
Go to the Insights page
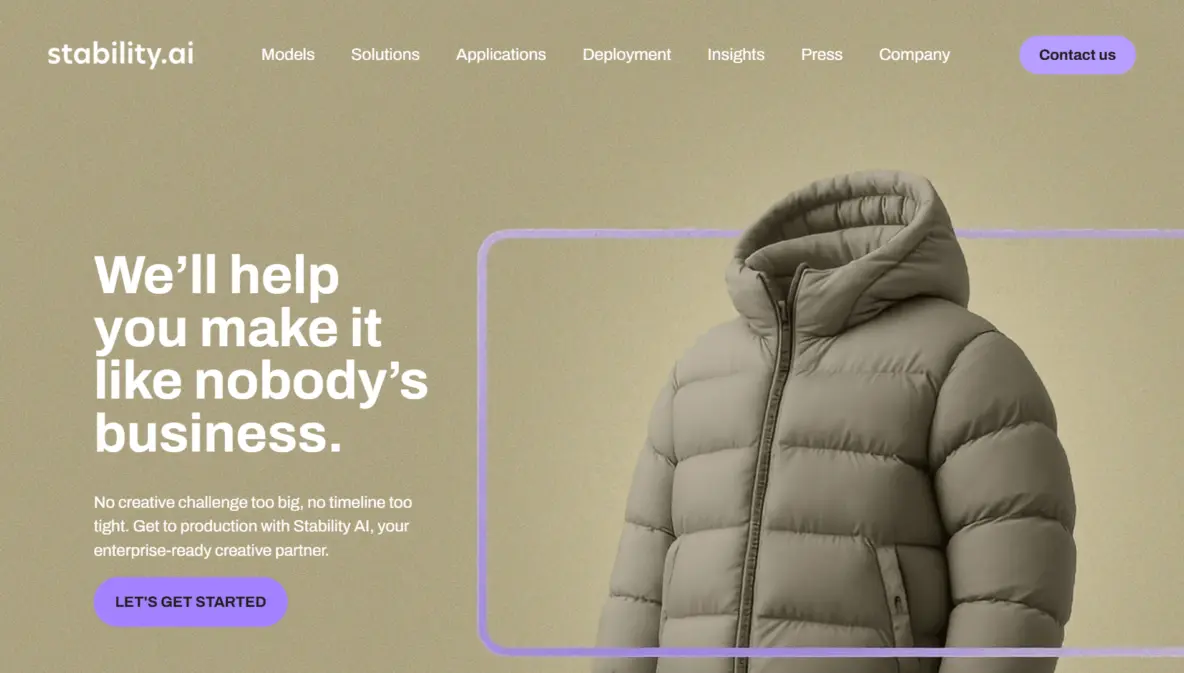click(735, 54)
